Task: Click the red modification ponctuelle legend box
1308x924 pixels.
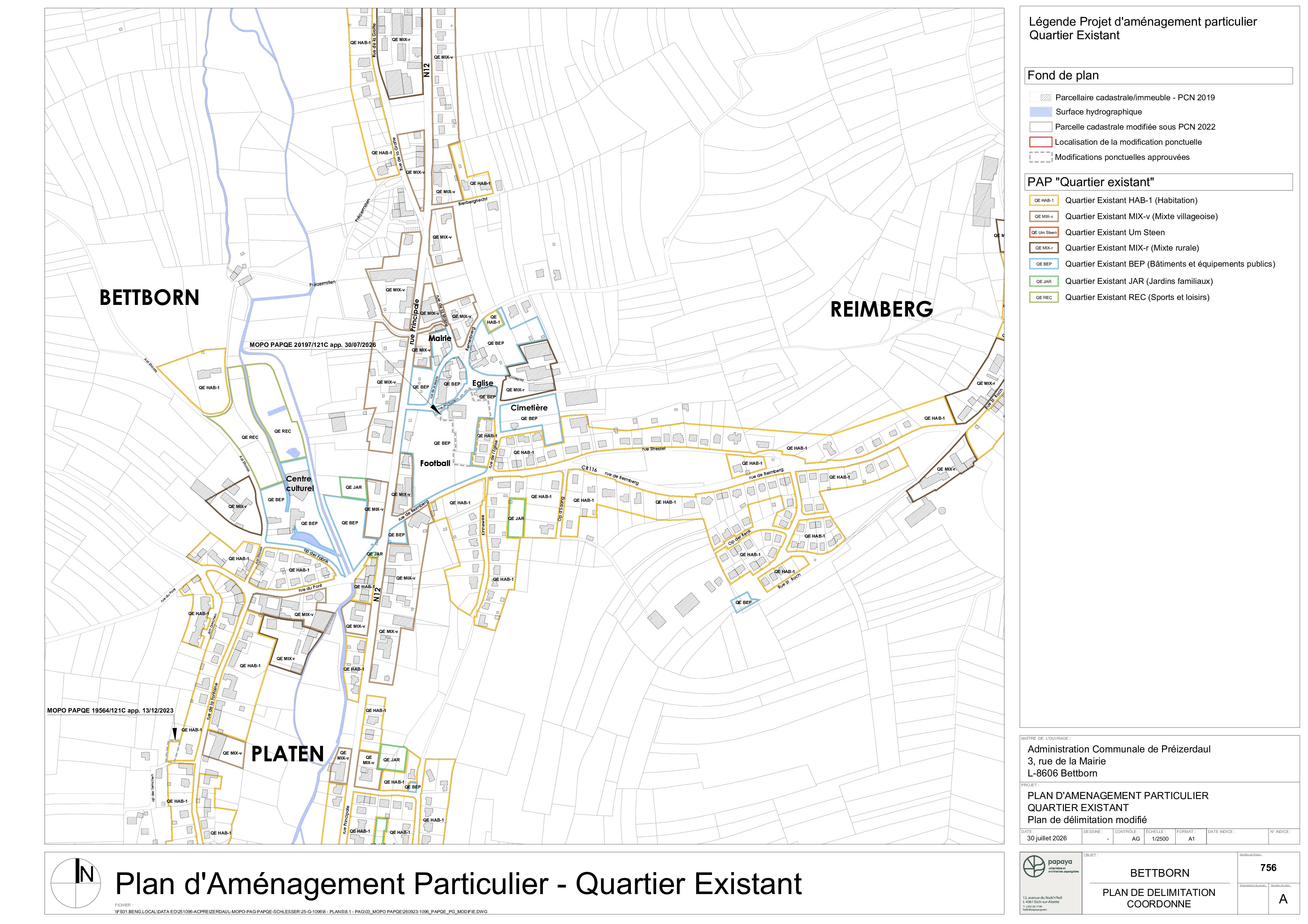Action: pyautogui.click(x=1040, y=142)
